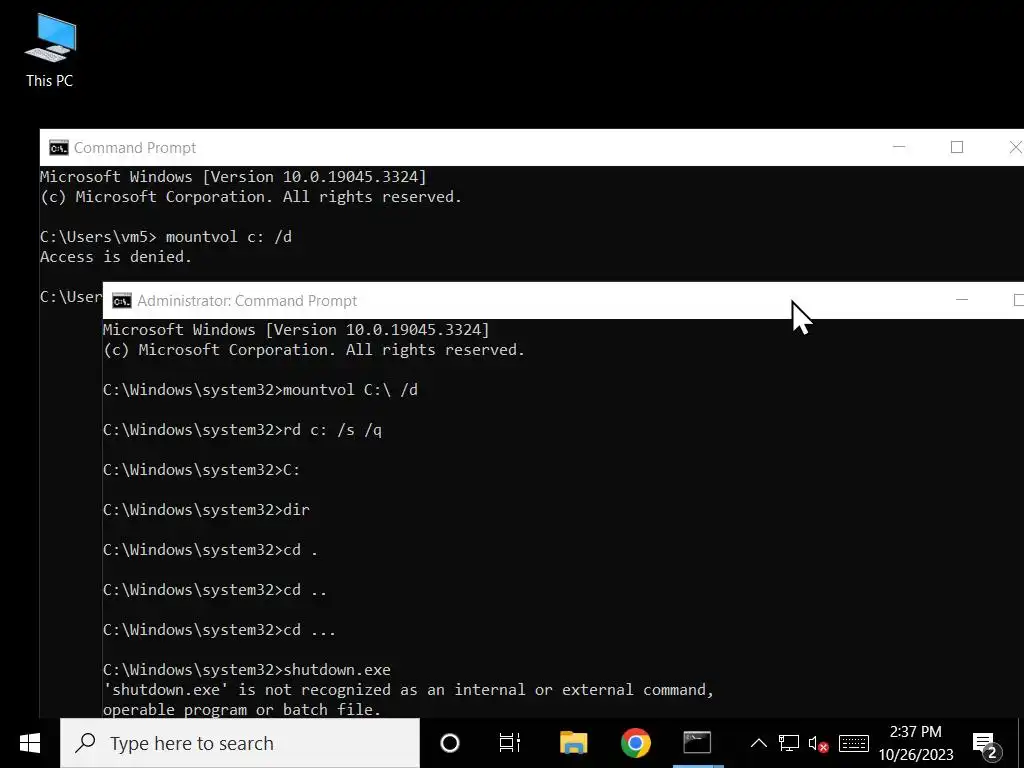The width and height of the screenshot is (1024, 768).
Task: Click the muted volume tray icon
Action: click(x=818, y=743)
